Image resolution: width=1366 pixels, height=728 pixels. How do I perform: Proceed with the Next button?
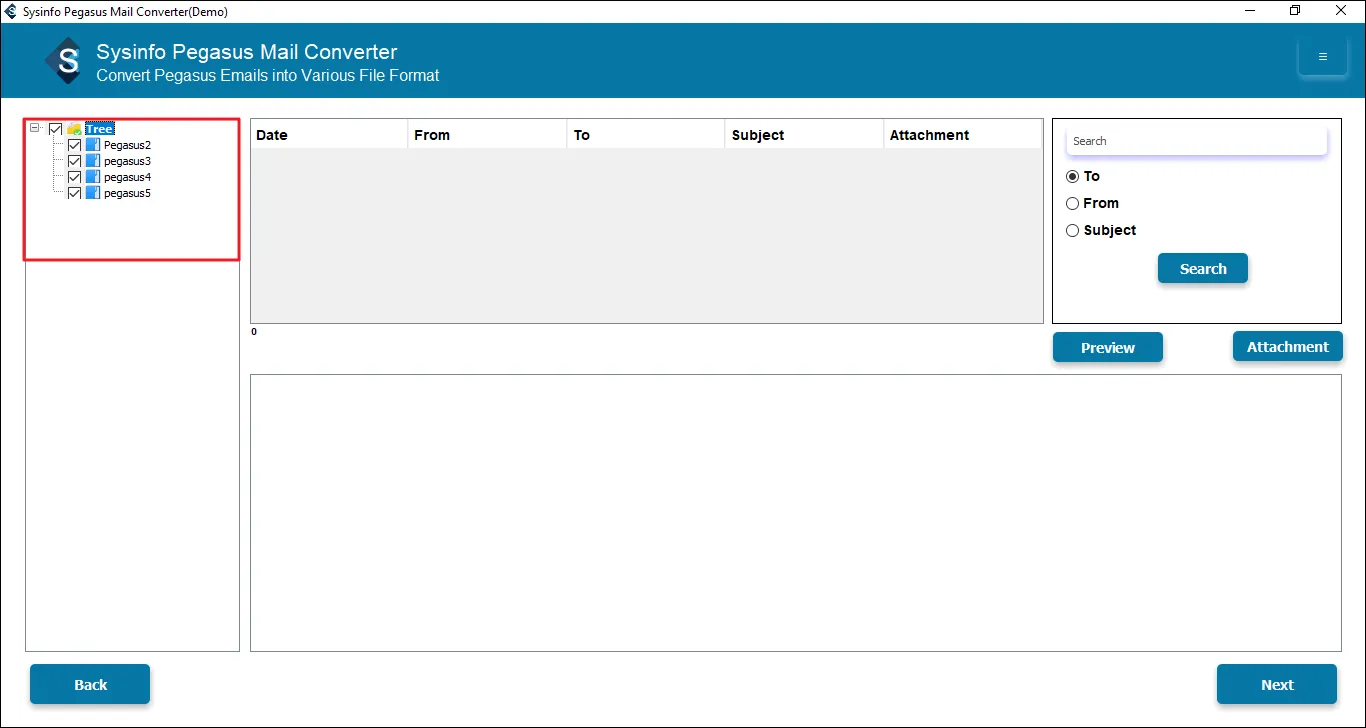click(x=1277, y=685)
